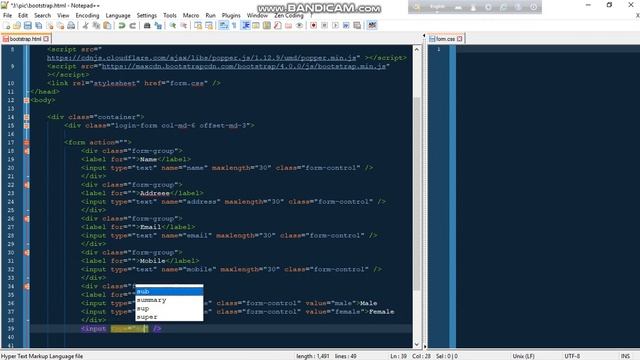The width and height of the screenshot is (640, 360).
Task: Collapse form-group fold on line 18
Action: (27, 151)
